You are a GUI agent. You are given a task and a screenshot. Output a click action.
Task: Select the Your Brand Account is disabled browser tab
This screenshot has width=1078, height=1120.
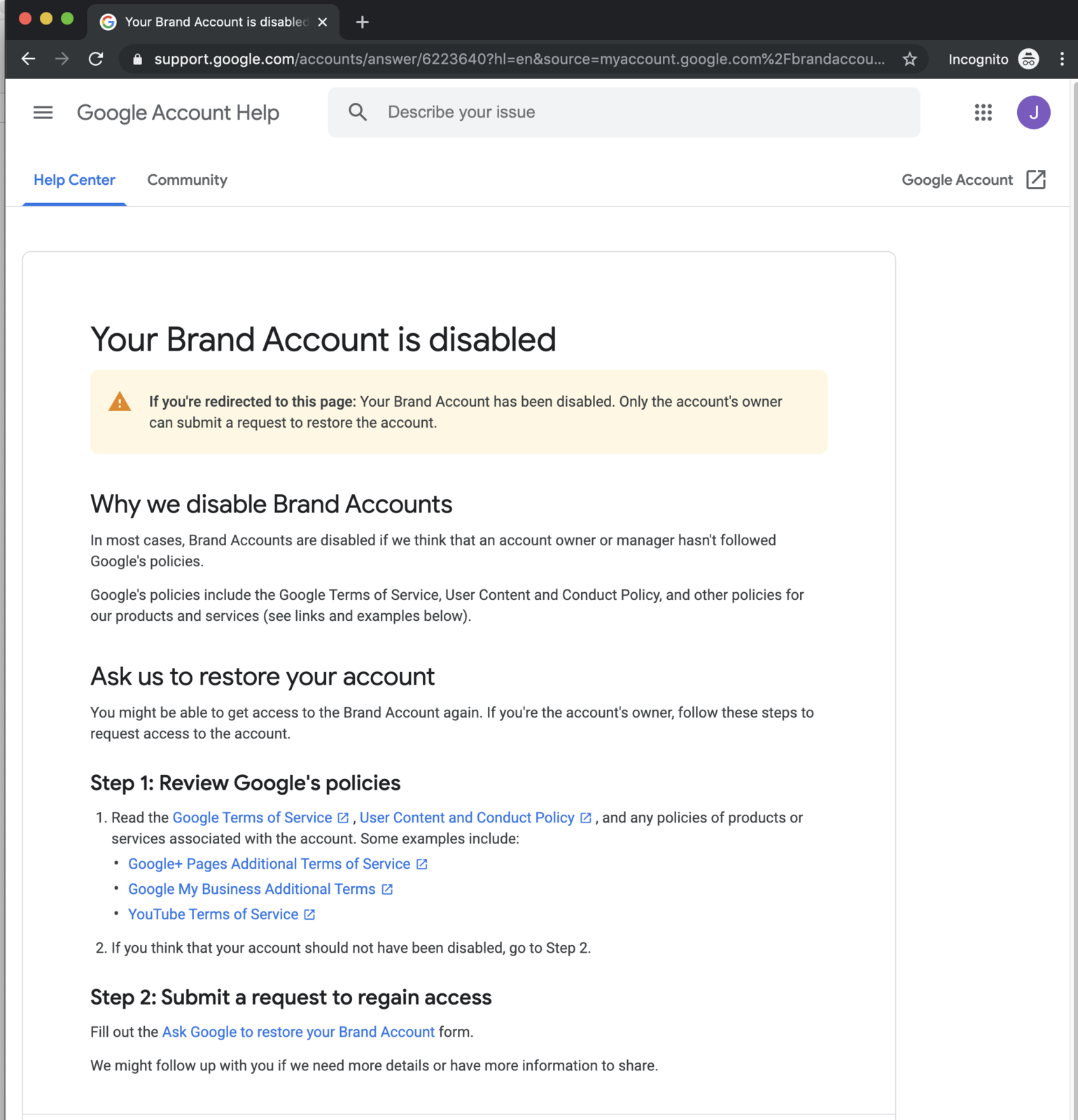[213, 22]
